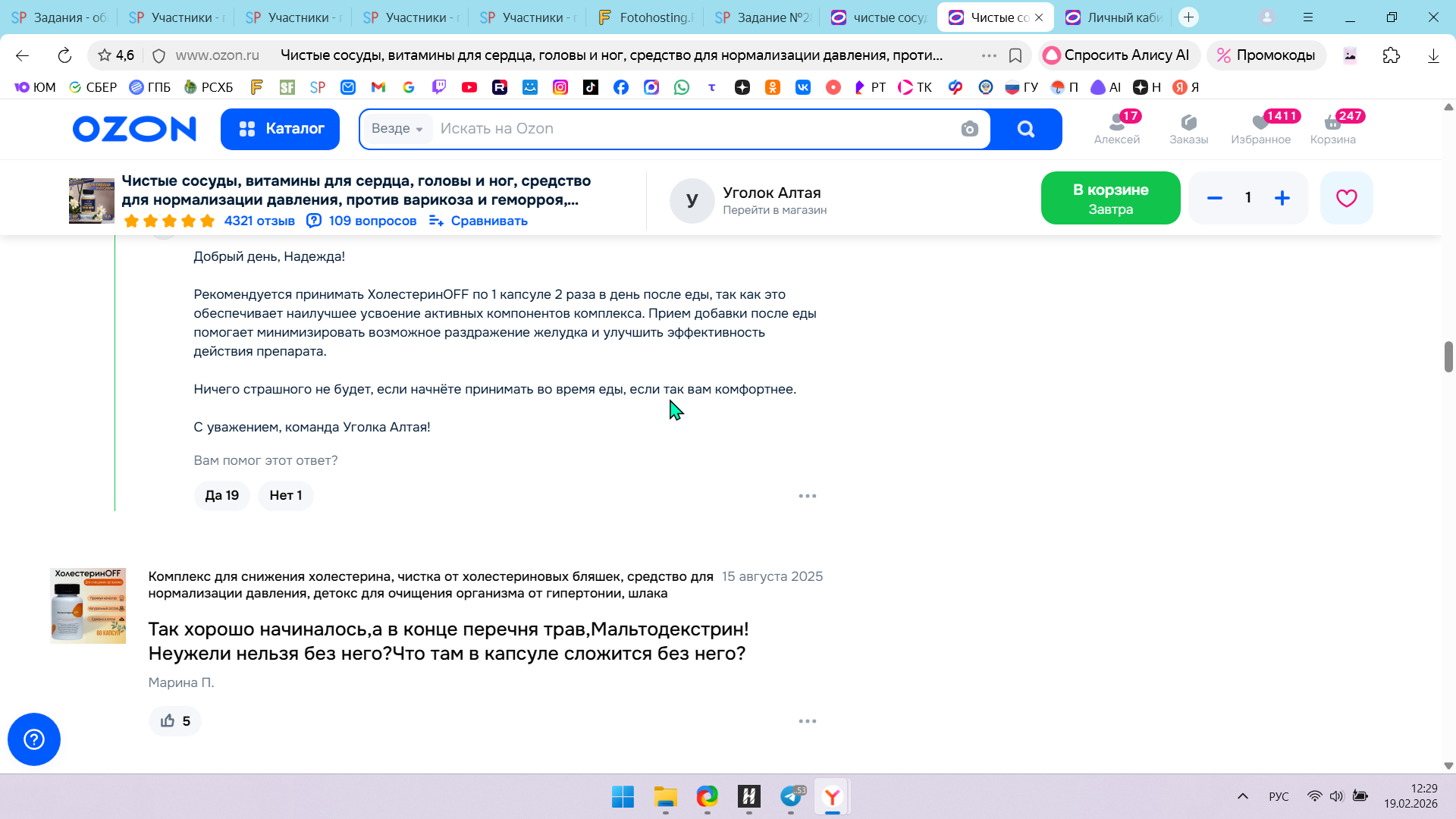Screen dimensions: 1456x819
Task: Click the camera image search icon
Action: [969, 129]
